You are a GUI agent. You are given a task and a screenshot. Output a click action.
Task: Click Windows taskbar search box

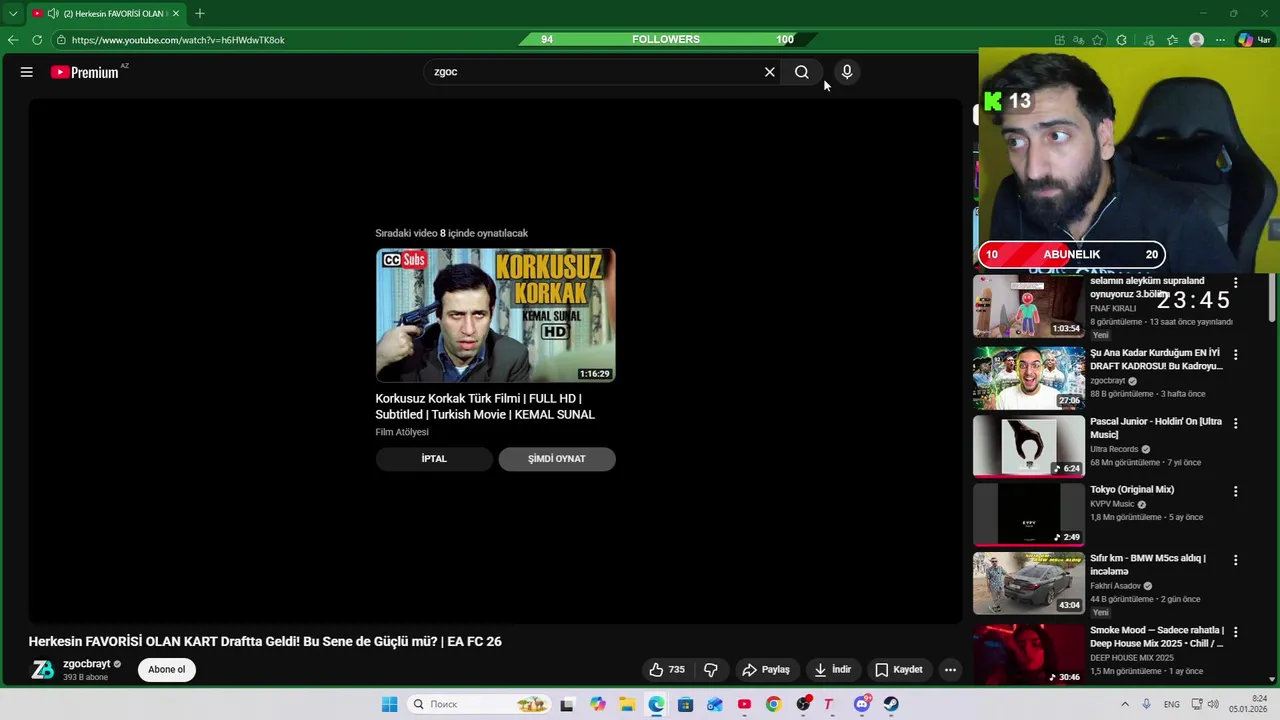[x=477, y=704]
